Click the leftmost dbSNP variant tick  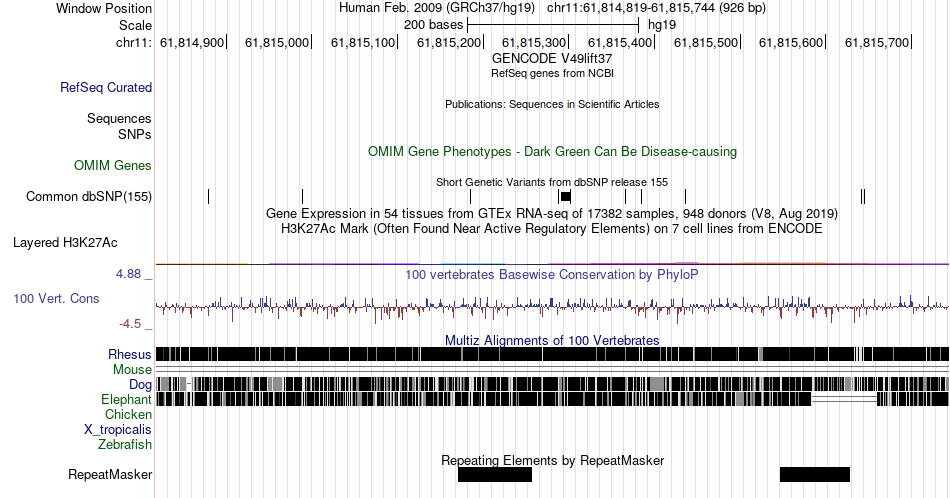(x=208, y=196)
